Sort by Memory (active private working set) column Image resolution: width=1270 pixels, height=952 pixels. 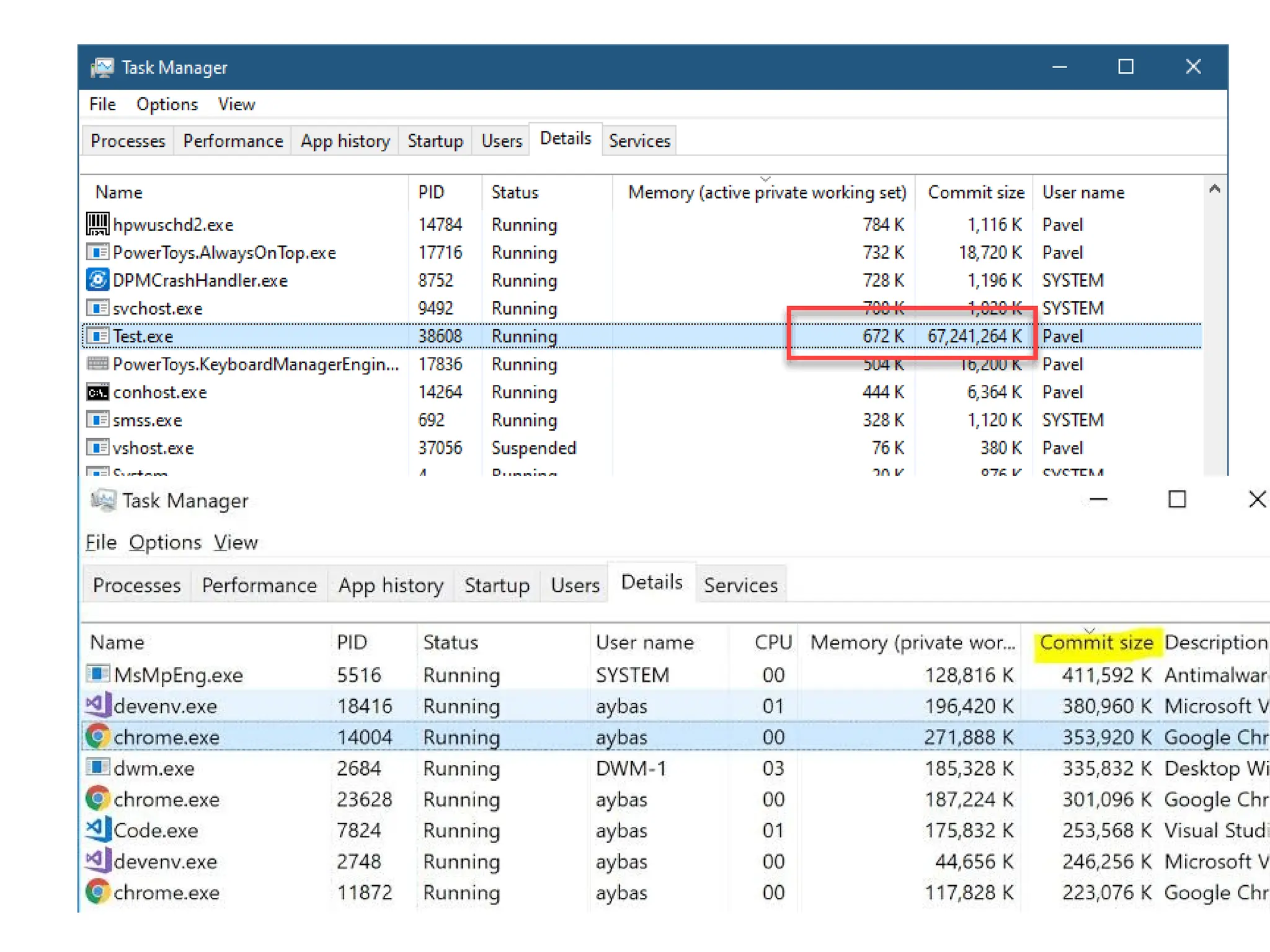tap(766, 193)
